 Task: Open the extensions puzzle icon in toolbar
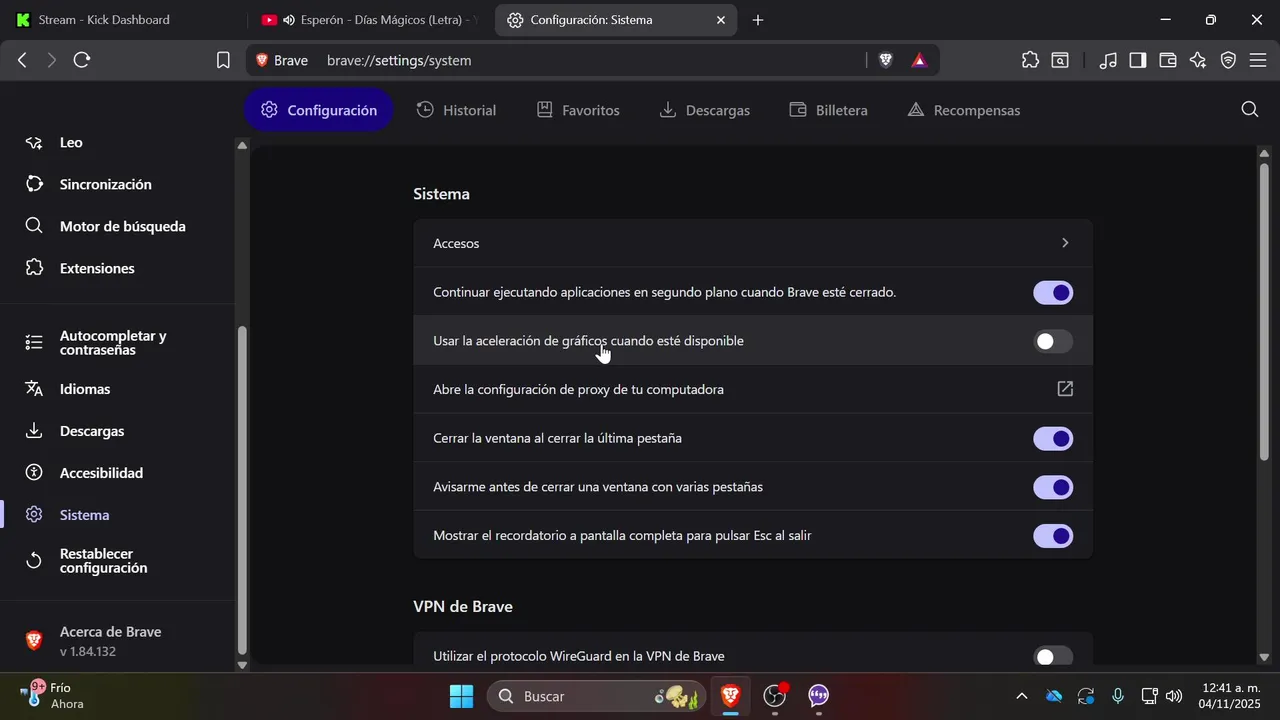coord(1030,60)
